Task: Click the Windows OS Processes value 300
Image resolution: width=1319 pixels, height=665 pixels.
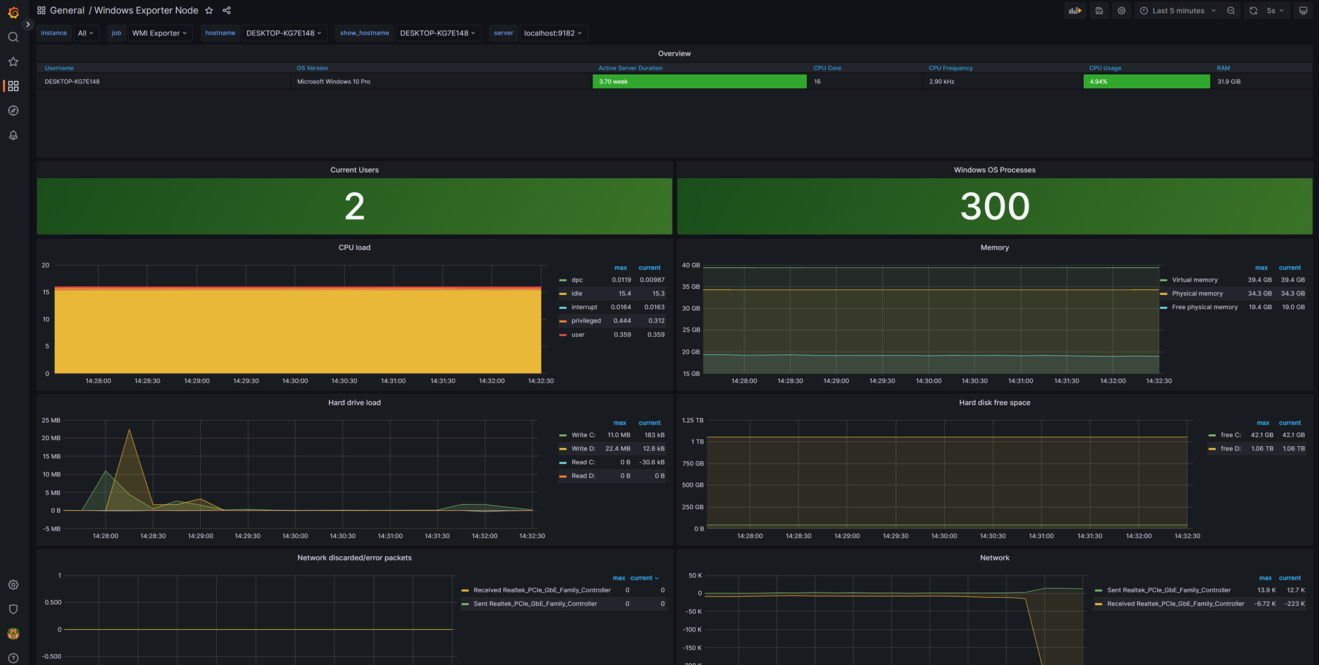Action: pyautogui.click(x=994, y=206)
